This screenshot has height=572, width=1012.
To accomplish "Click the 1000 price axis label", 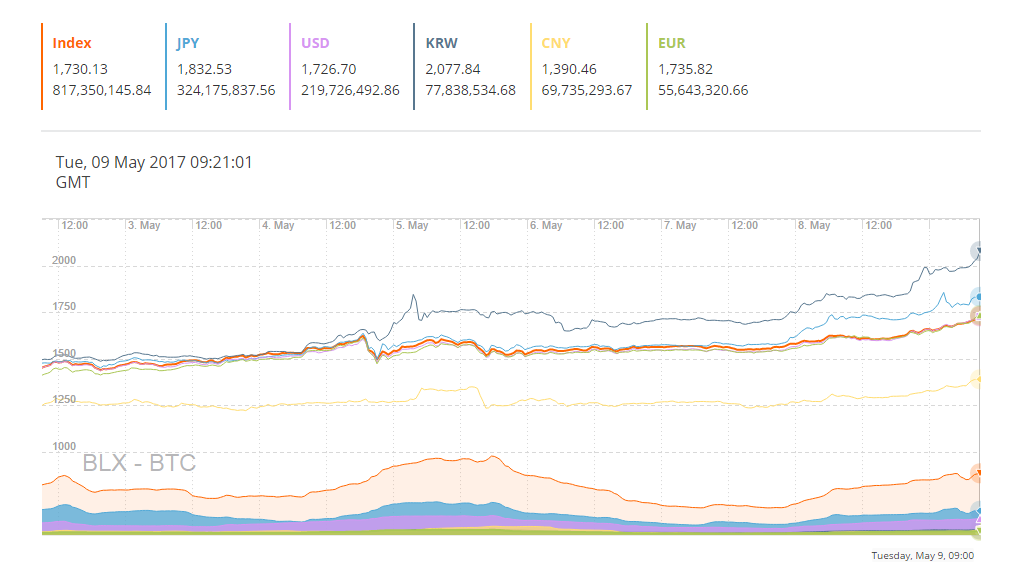I will [x=64, y=446].
